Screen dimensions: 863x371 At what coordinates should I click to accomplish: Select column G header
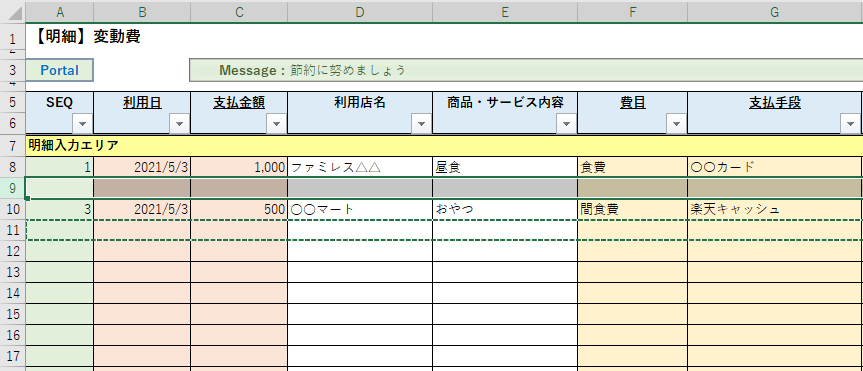pyautogui.click(x=774, y=12)
